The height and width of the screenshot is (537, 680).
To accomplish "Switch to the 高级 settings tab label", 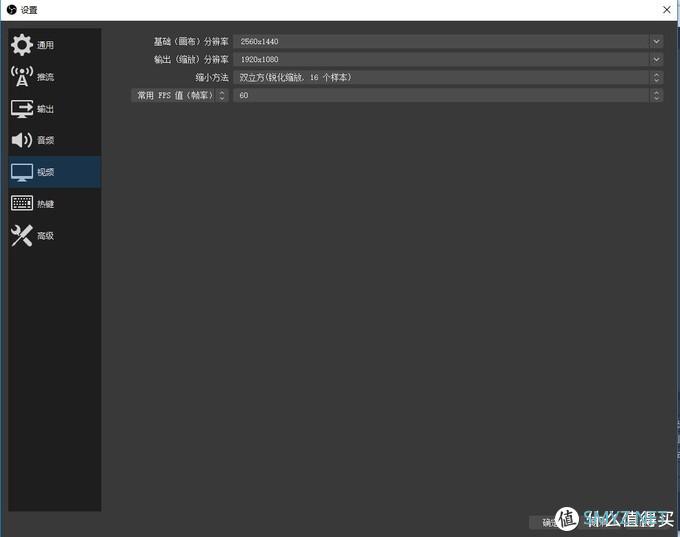I will point(46,236).
